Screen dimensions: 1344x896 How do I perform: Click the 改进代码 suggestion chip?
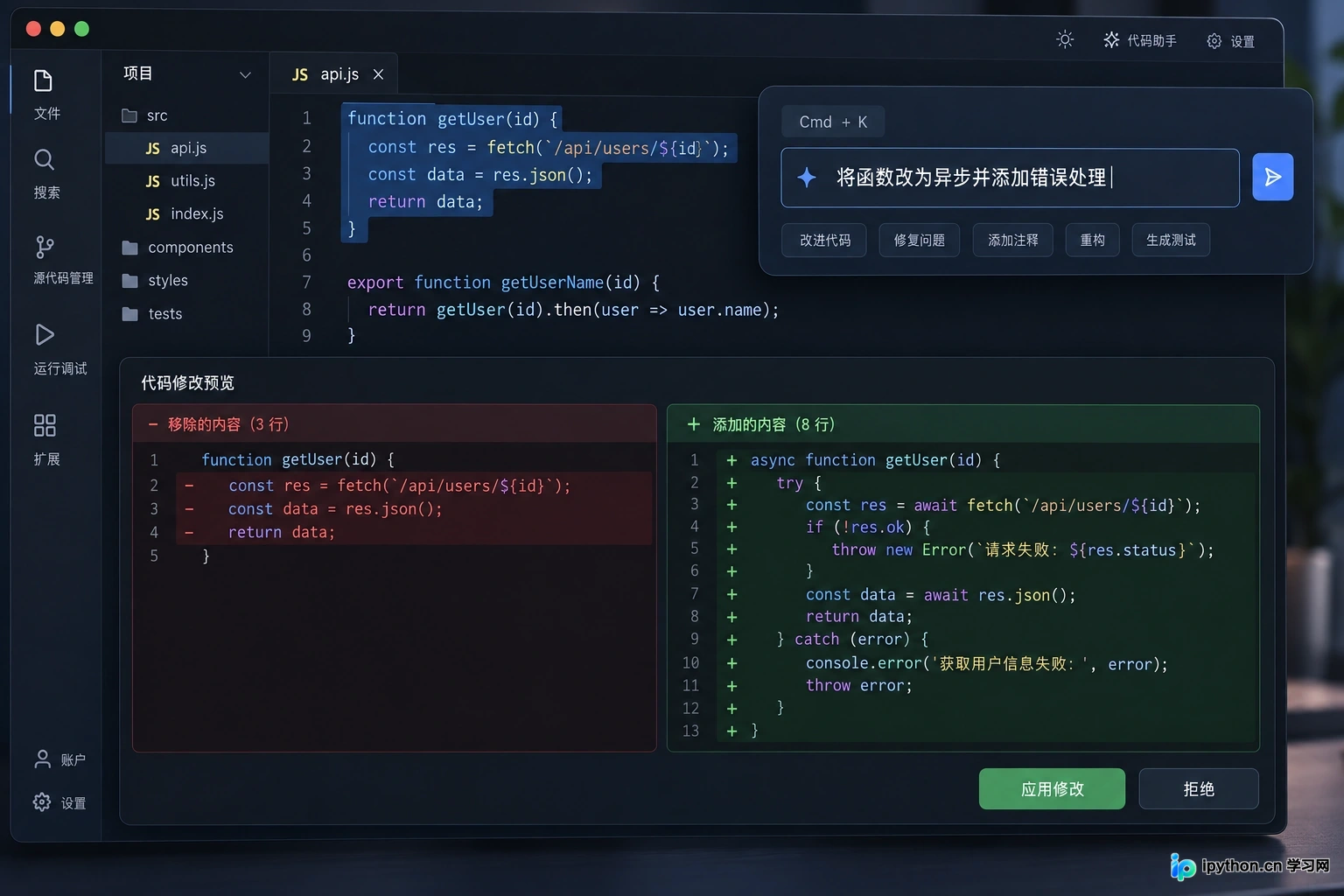point(825,240)
